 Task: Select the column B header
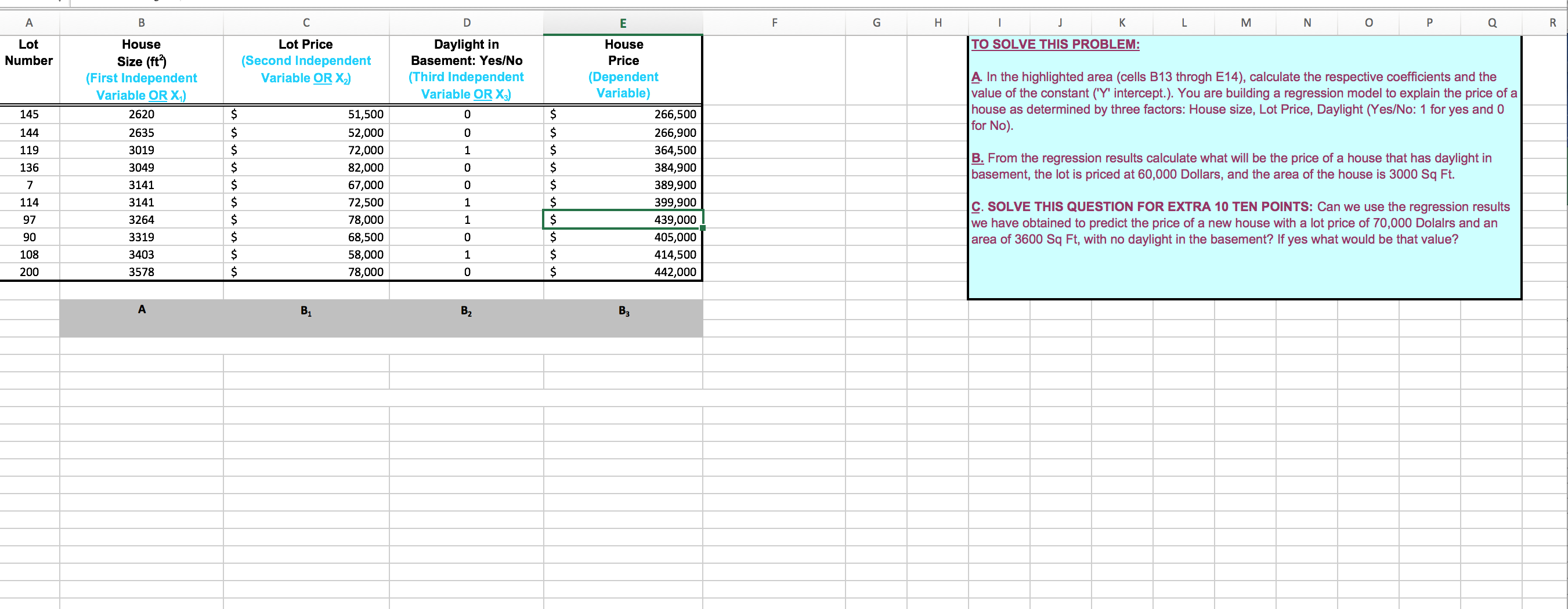[141, 23]
